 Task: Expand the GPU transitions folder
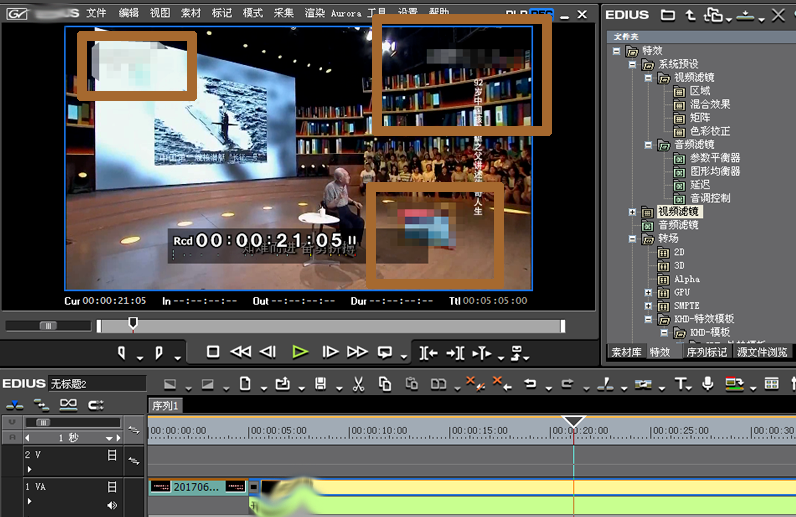[x=648, y=292]
